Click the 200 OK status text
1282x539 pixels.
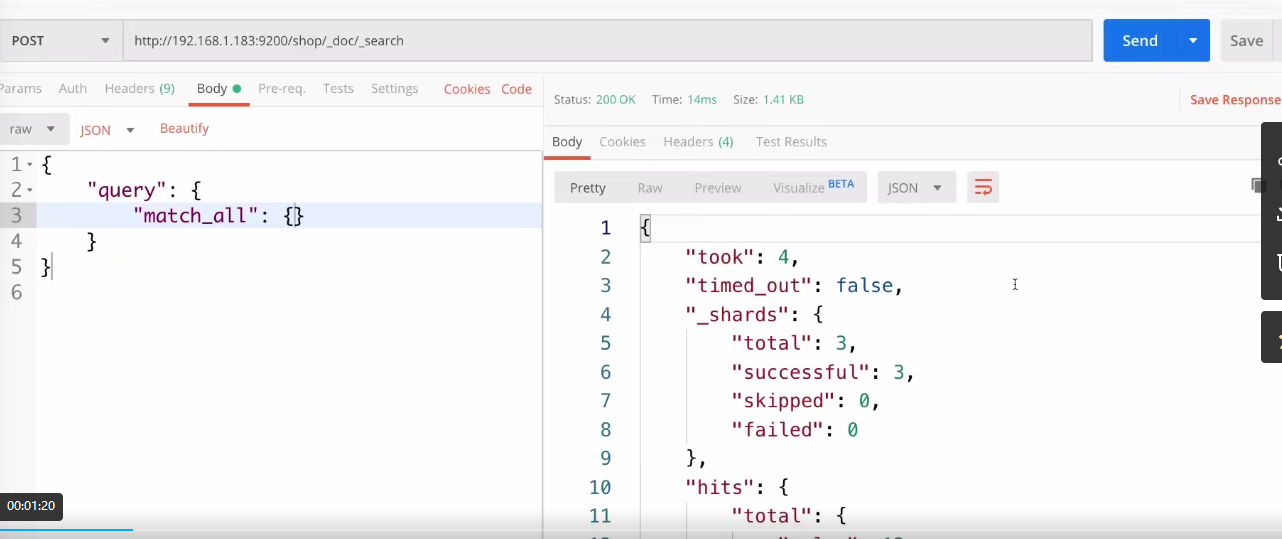click(616, 100)
